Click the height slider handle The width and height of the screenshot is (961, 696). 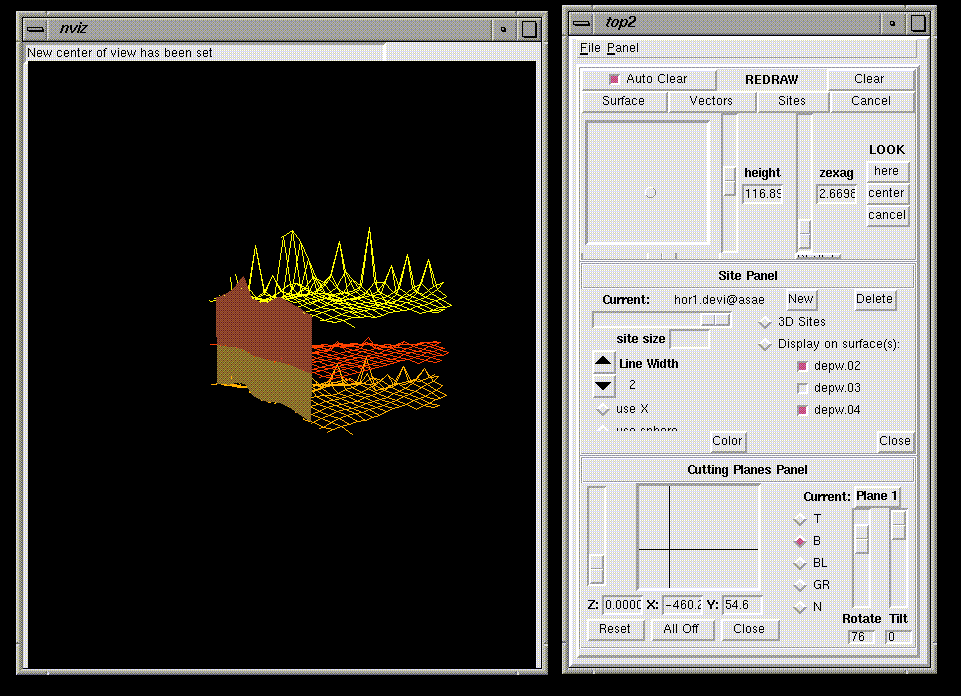click(x=730, y=180)
